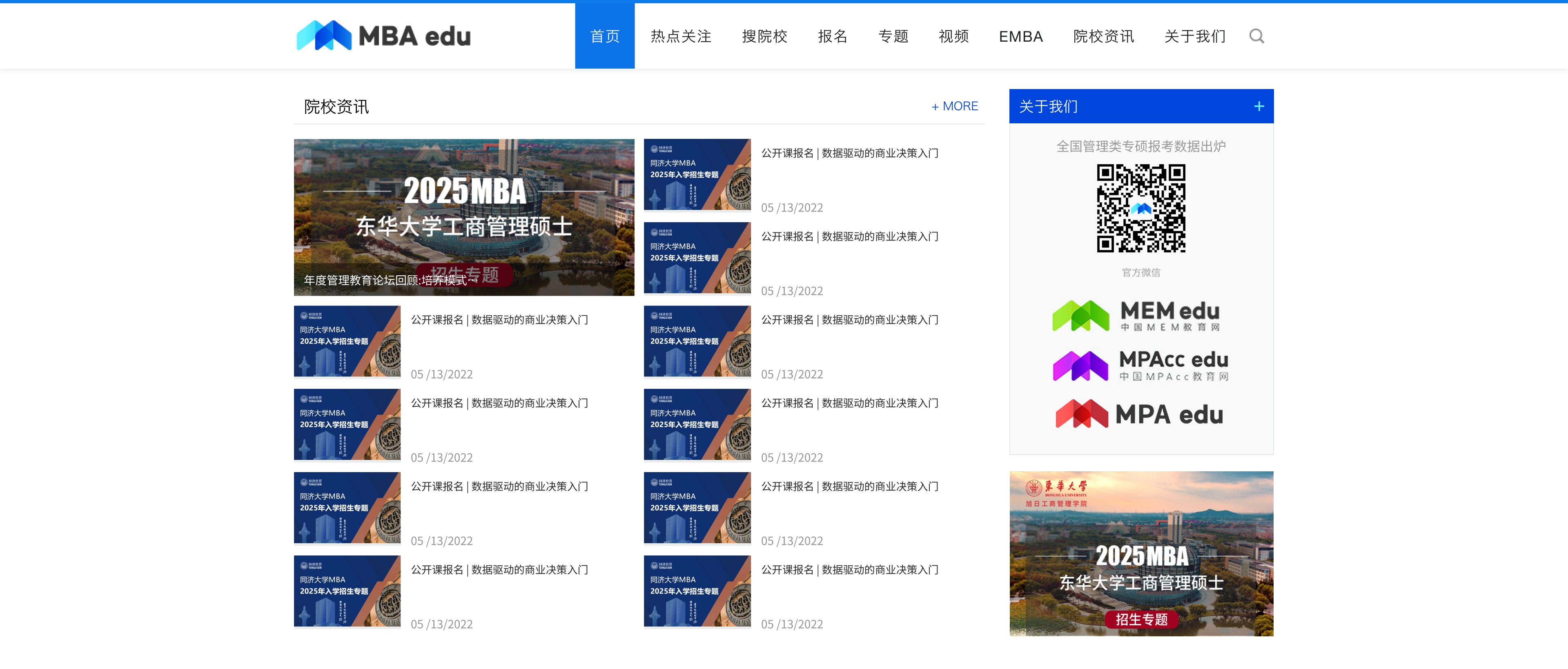The width and height of the screenshot is (1568, 669).
Task: Click the 院校资讯 section heading
Action: 336,107
